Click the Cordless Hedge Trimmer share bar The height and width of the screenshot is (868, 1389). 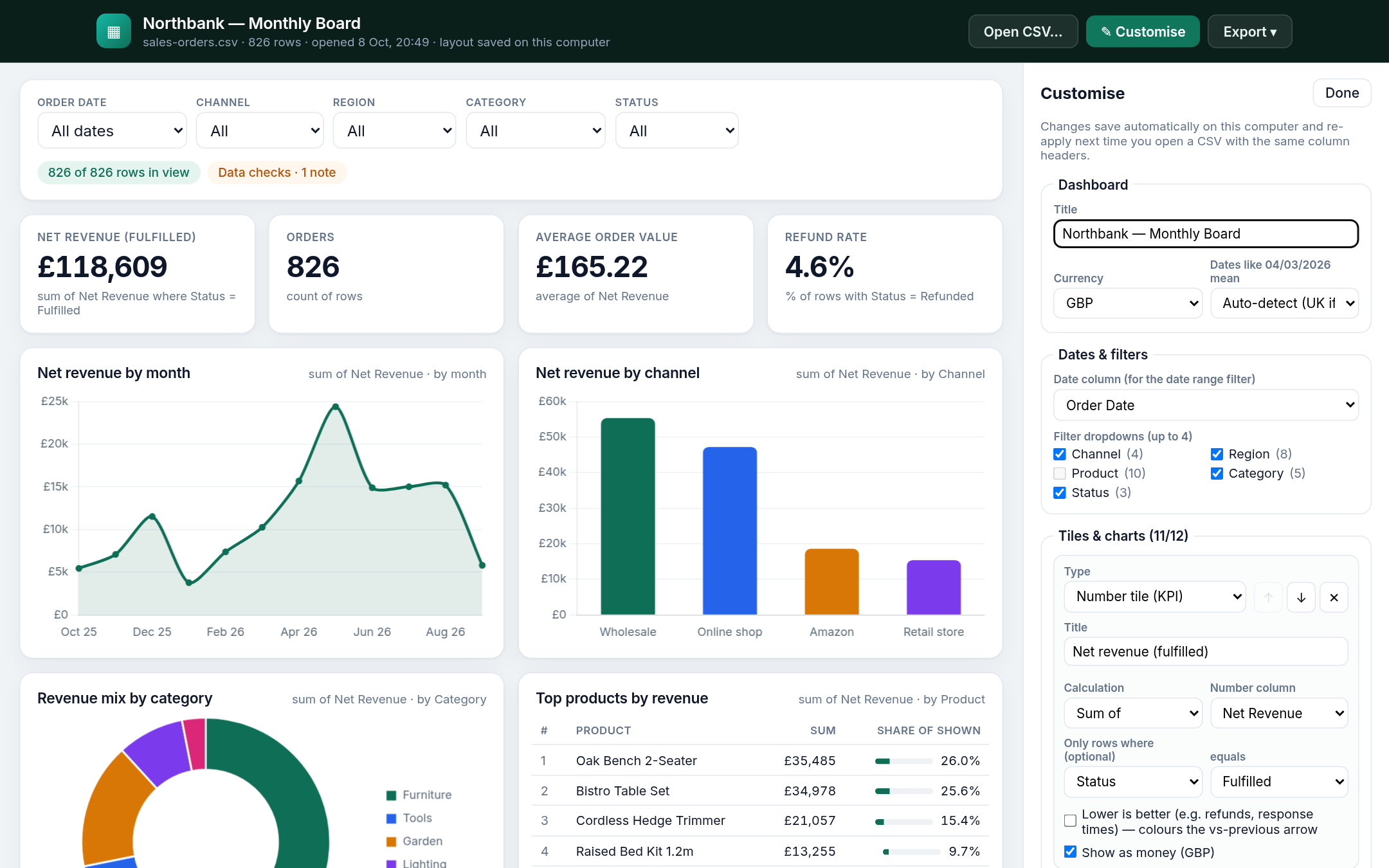903,821
